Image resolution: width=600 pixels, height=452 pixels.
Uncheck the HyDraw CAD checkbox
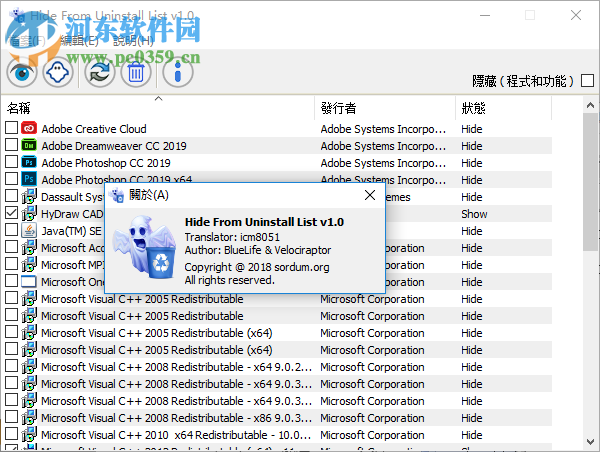[11, 212]
